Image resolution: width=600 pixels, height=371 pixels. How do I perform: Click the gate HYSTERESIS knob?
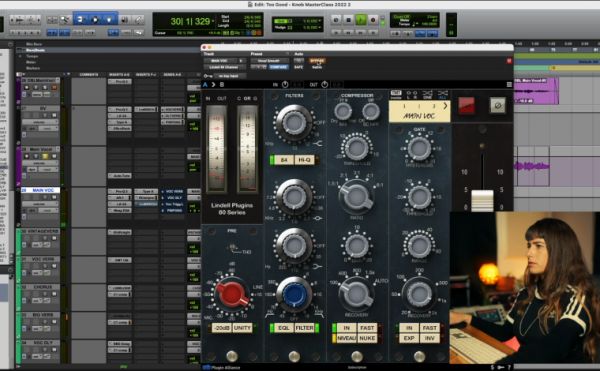click(419, 148)
